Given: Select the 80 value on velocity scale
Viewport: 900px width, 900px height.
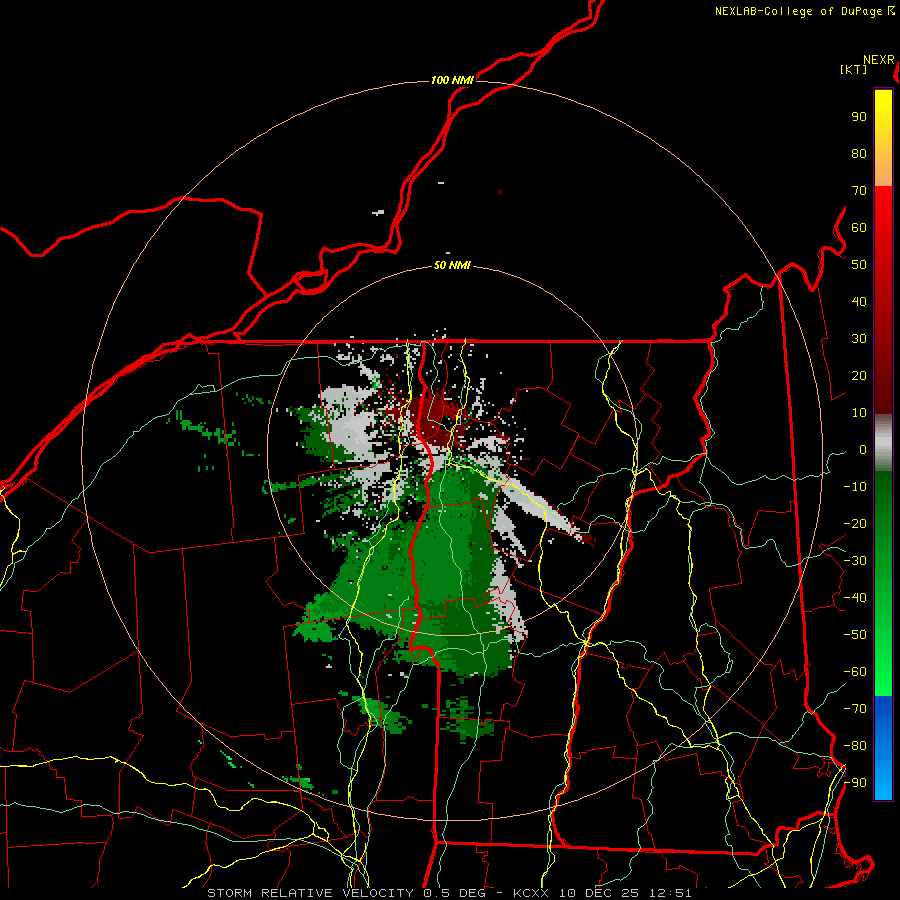Looking at the screenshot, I should [859, 154].
